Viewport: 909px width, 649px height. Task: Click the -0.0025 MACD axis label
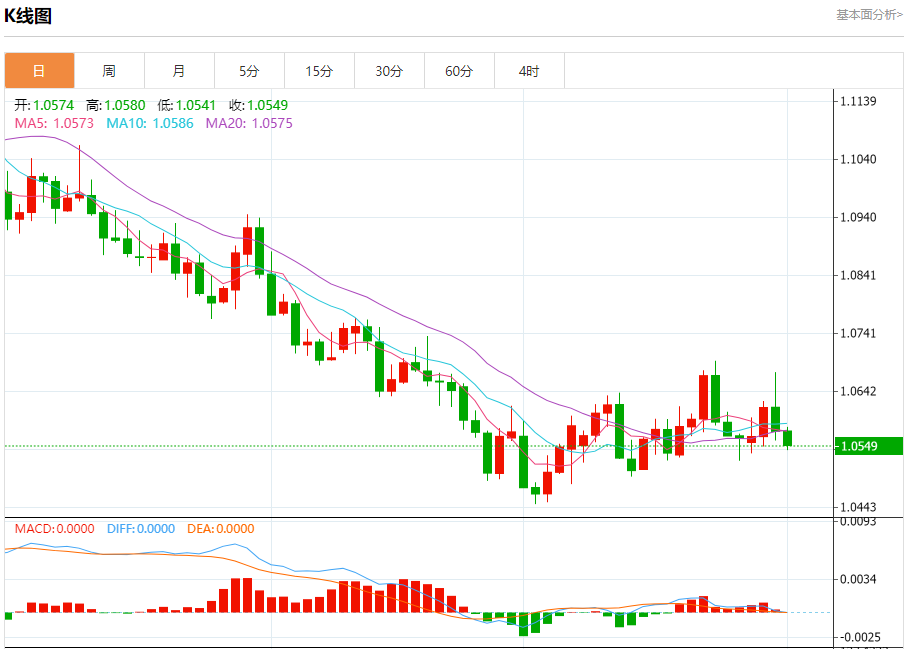(858, 637)
